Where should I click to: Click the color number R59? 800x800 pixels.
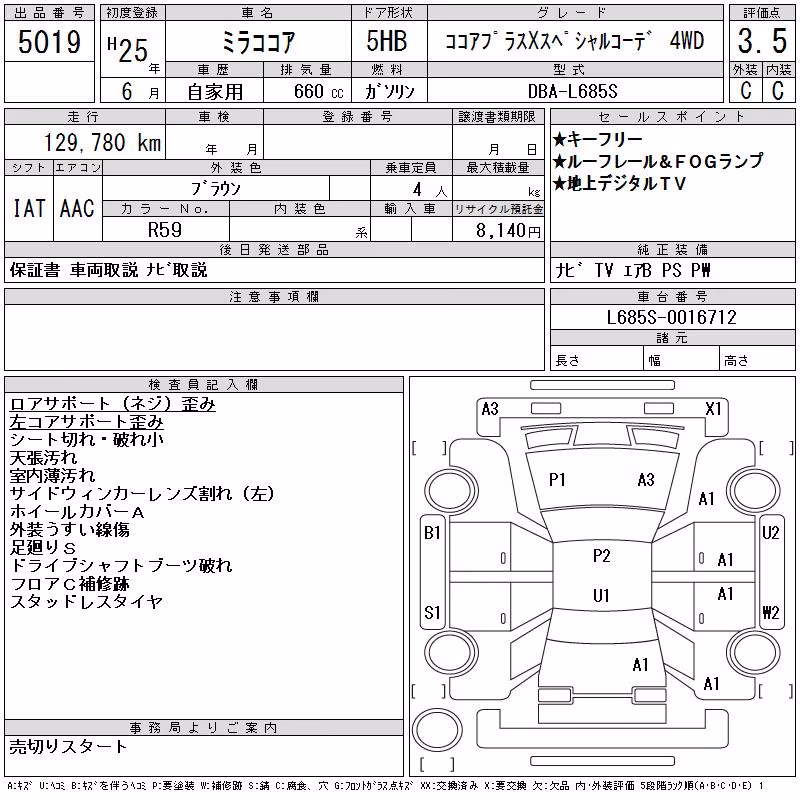(165, 230)
